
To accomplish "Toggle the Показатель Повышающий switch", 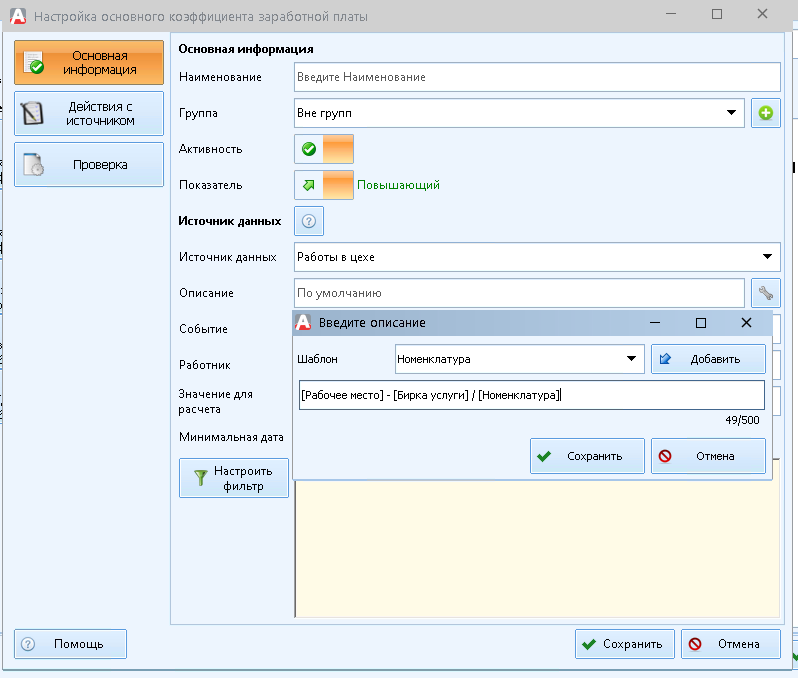I will [324, 185].
